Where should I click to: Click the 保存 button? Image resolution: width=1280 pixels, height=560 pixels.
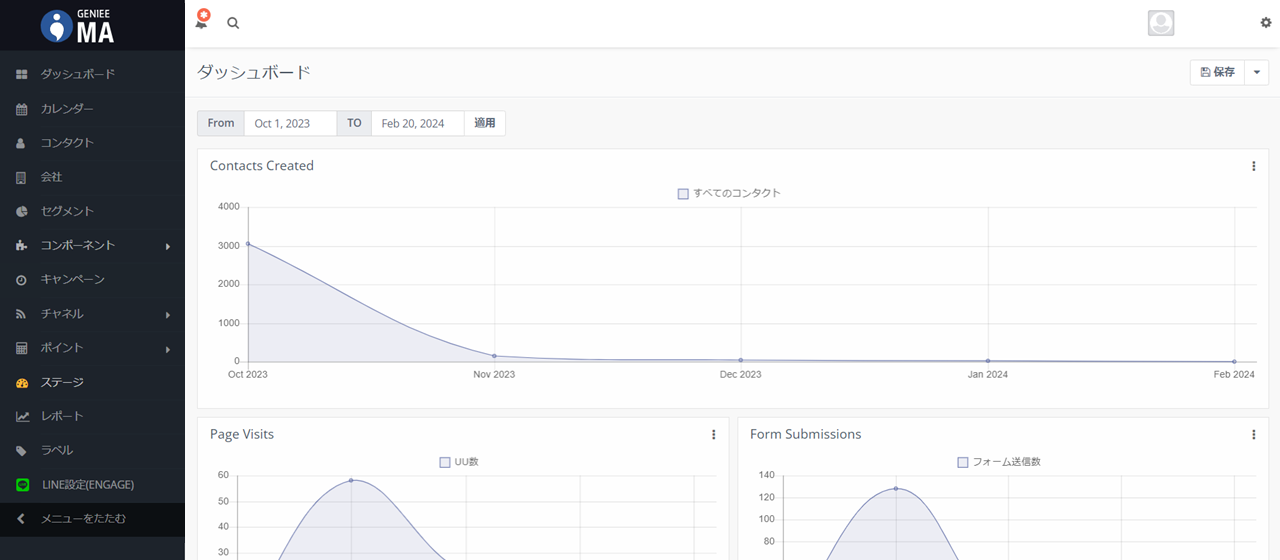pos(1217,72)
